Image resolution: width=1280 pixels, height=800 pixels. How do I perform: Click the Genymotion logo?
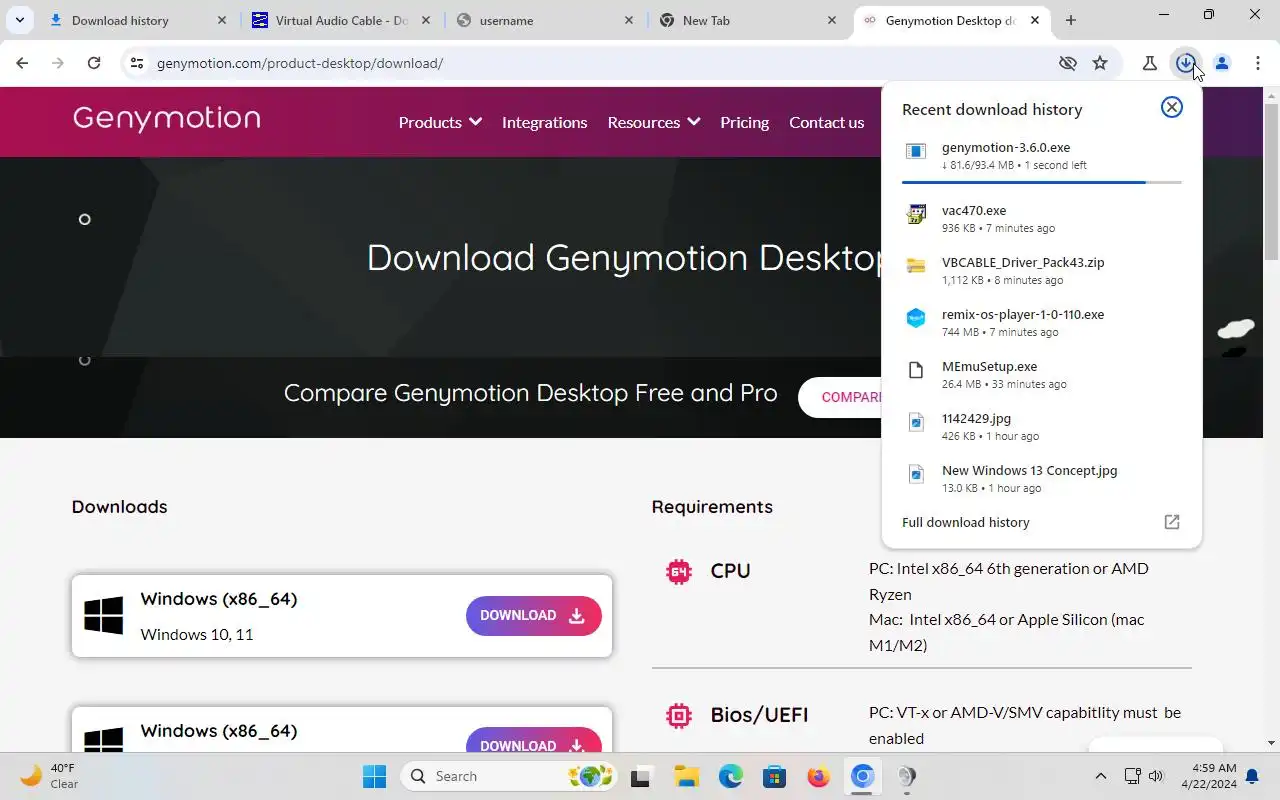[x=167, y=118]
